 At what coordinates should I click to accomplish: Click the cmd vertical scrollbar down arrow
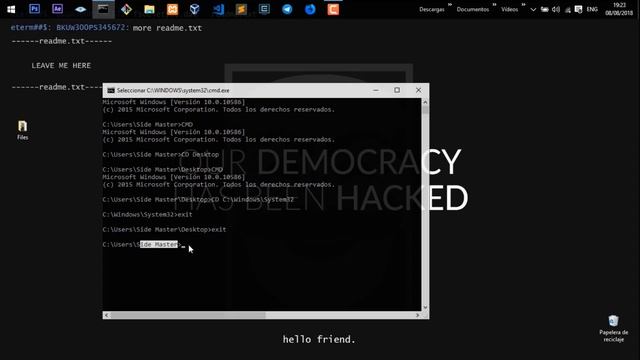point(425,307)
